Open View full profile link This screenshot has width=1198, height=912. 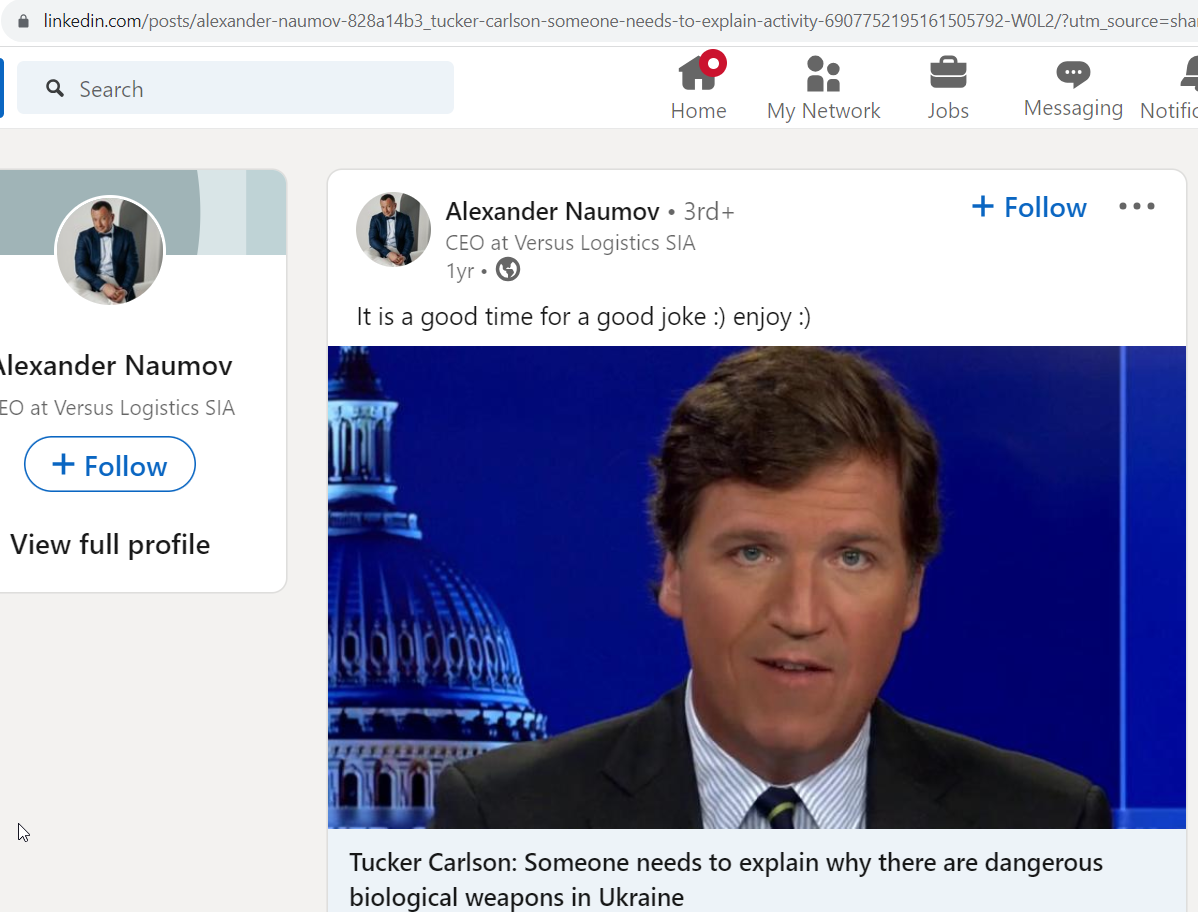(110, 545)
